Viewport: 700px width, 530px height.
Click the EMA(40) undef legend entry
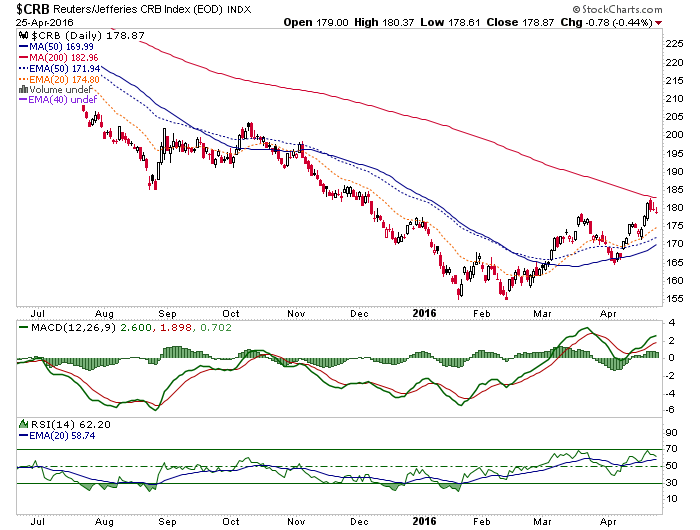point(62,100)
